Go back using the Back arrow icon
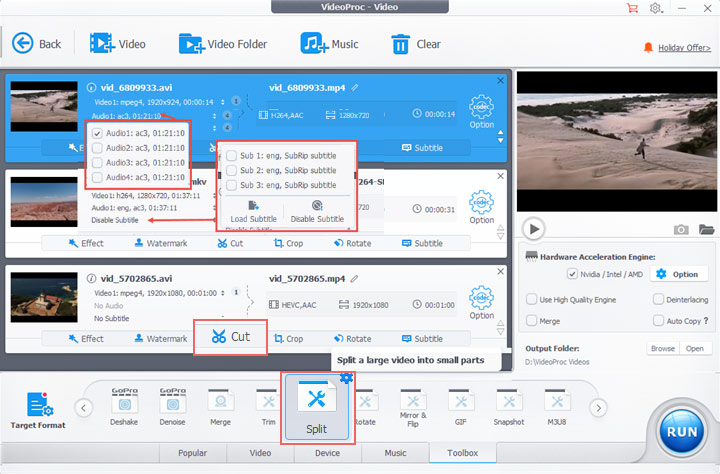 [22, 44]
